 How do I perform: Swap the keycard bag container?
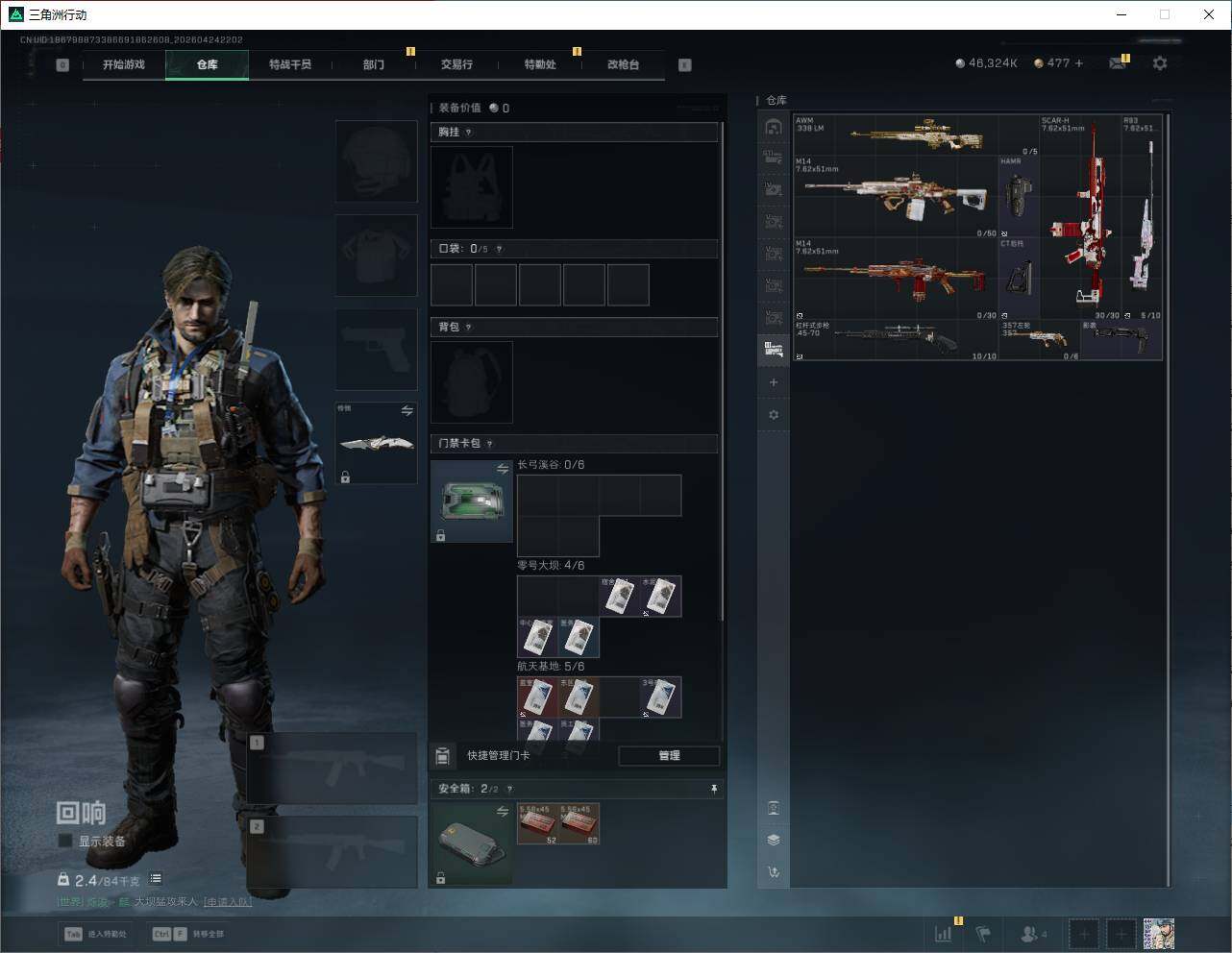point(503,469)
